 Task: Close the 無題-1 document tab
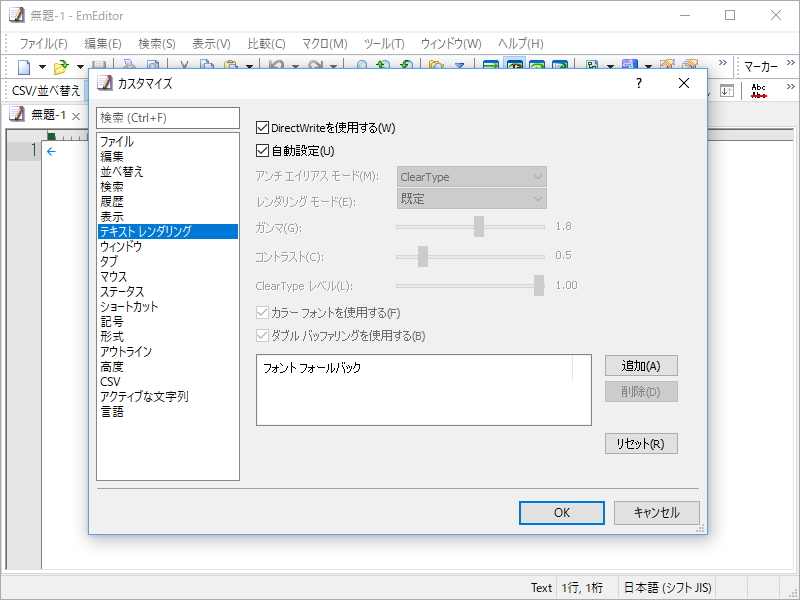76,116
